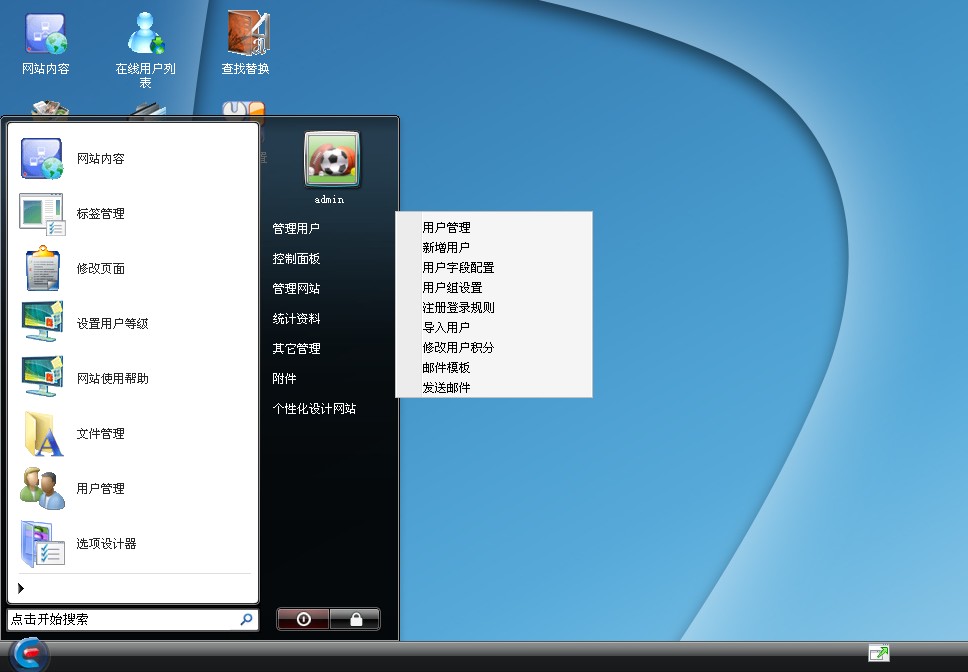Open 网站内容 icon in start menu
Screen dimensions: 968x672
click(x=42, y=159)
